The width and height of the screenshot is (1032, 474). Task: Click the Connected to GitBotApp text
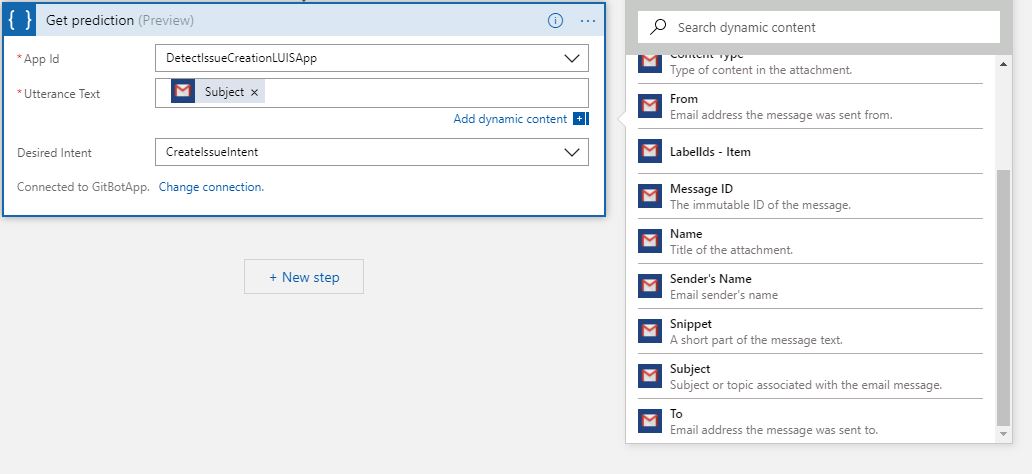[x=84, y=187]
